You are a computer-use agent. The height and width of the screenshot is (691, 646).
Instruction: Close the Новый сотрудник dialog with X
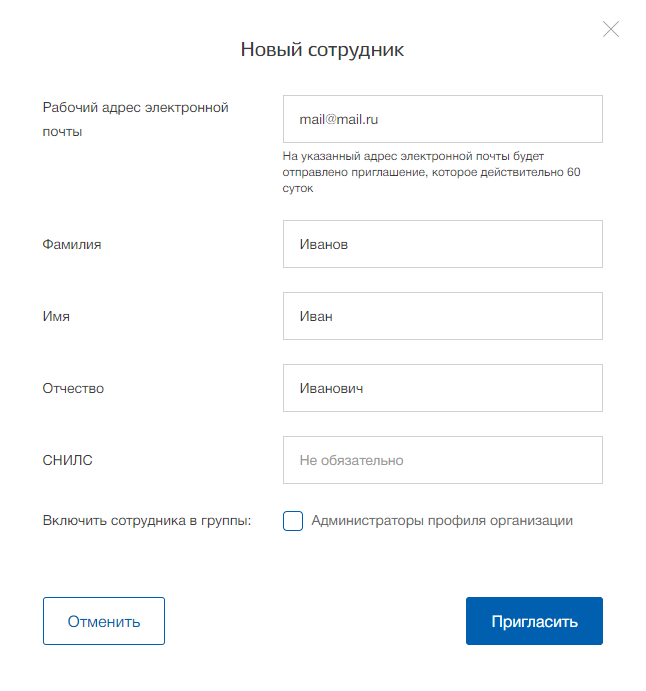coord(611,30)
